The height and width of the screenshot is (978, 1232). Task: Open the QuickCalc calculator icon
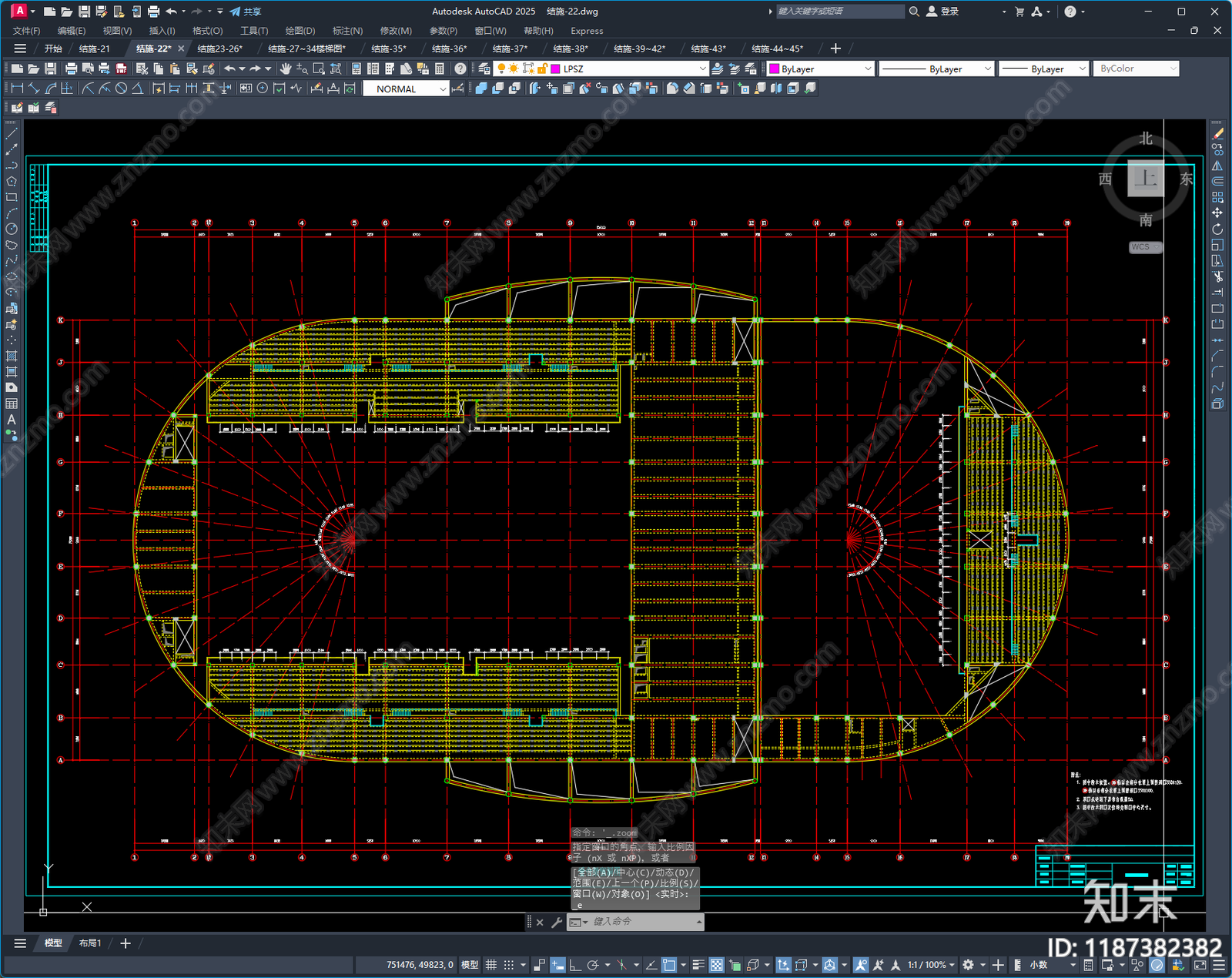coord(439,69)
